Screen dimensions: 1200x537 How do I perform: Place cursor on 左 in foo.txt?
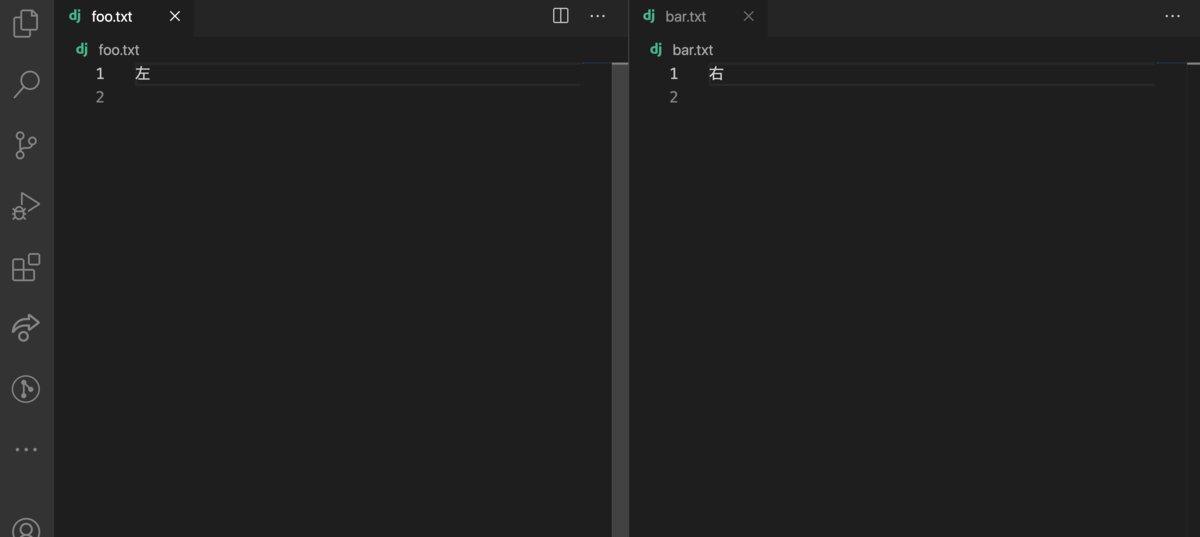[x=142, y=74]
